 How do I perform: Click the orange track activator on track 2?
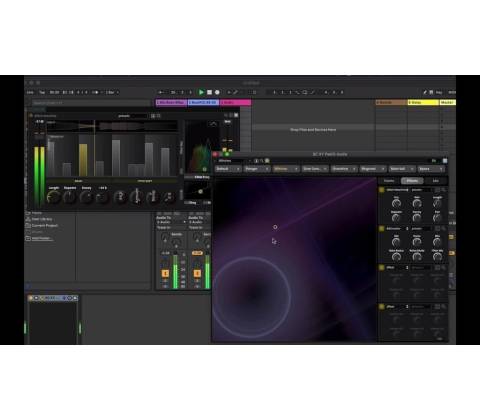point(197,273)
